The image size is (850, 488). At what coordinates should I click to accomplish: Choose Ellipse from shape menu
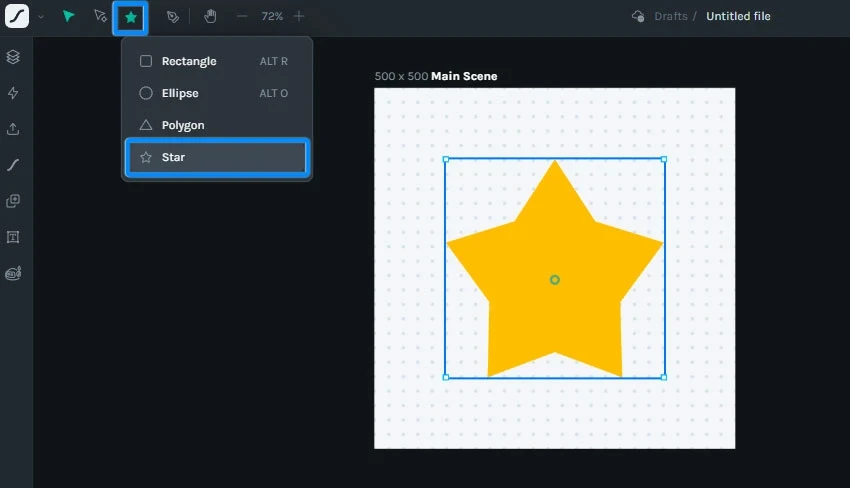click(217, 93)
